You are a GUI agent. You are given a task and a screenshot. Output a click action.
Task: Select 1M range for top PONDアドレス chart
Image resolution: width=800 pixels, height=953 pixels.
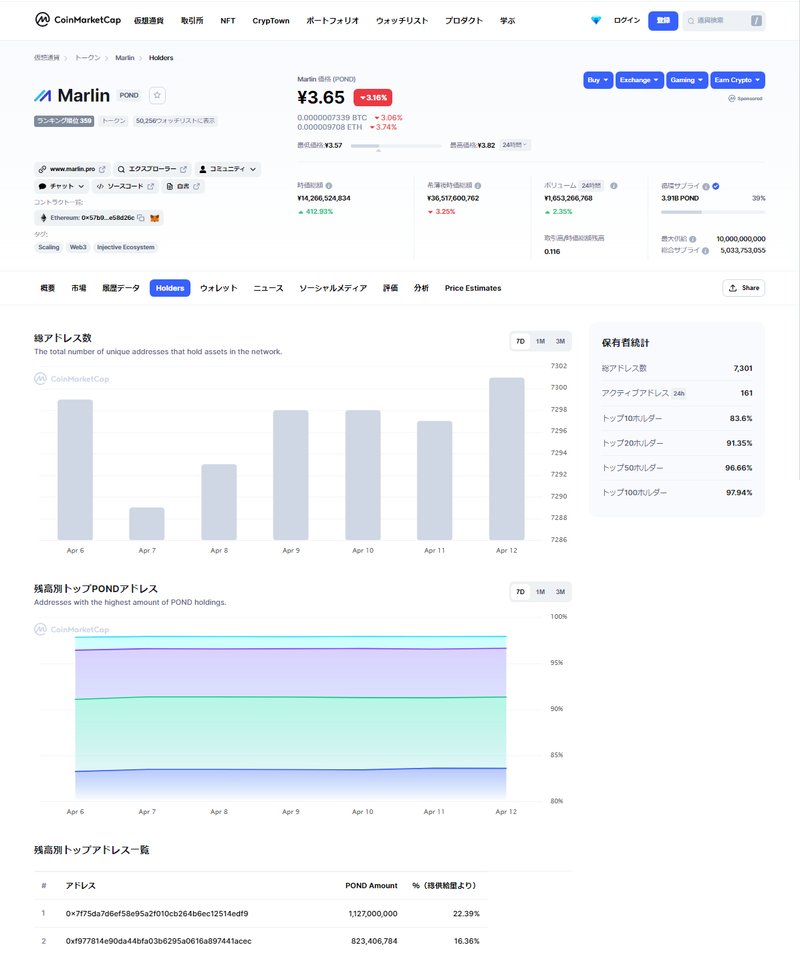click(x=540, y=592)
